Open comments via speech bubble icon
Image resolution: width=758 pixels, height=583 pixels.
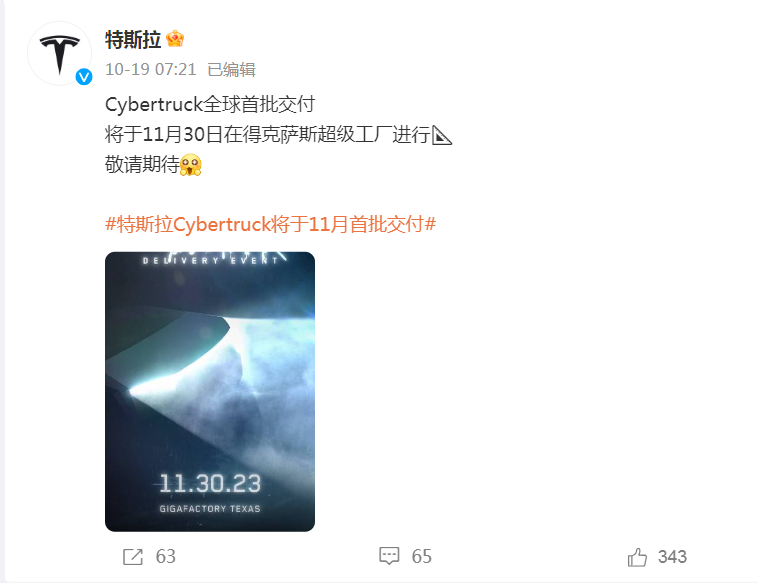(389, 556)
